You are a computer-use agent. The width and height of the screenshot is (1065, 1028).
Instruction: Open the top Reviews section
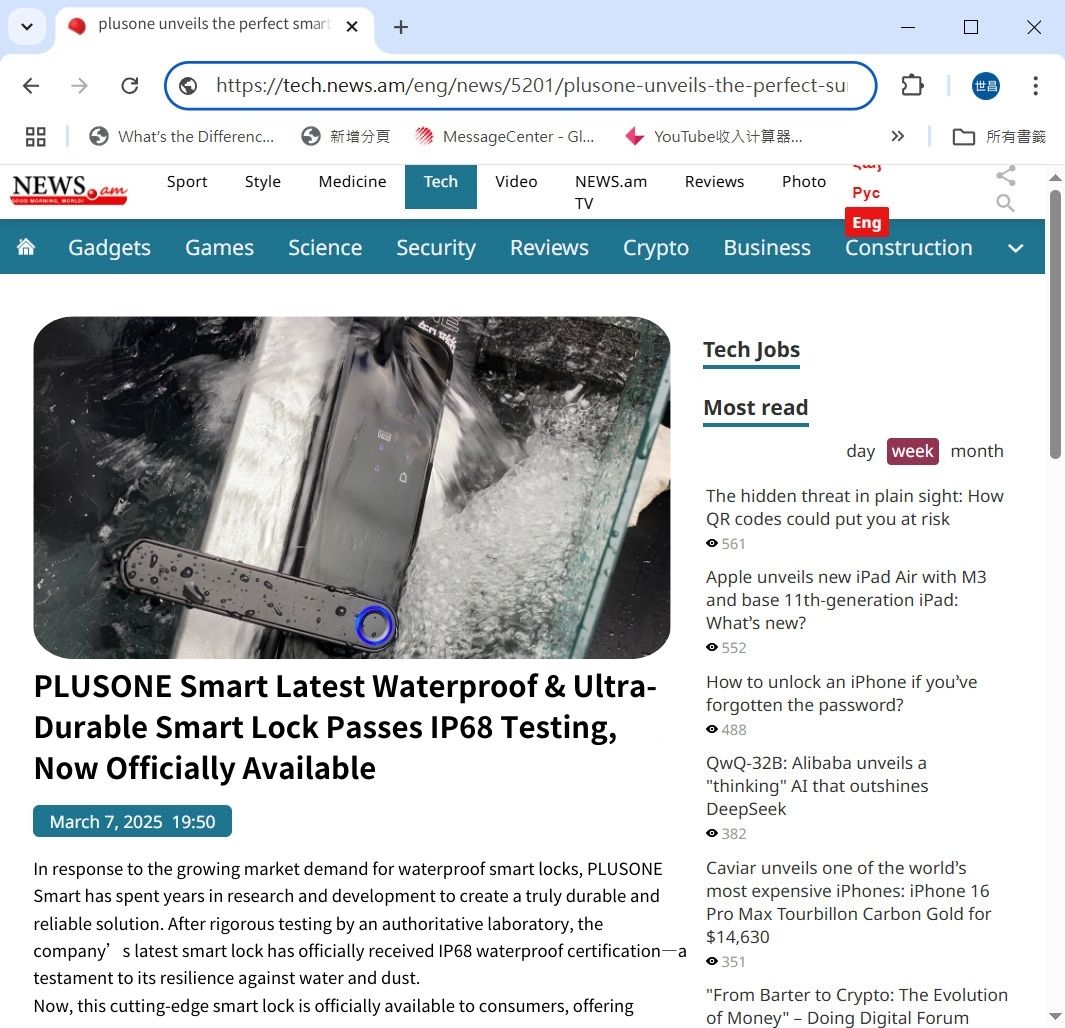coord(714,182)
